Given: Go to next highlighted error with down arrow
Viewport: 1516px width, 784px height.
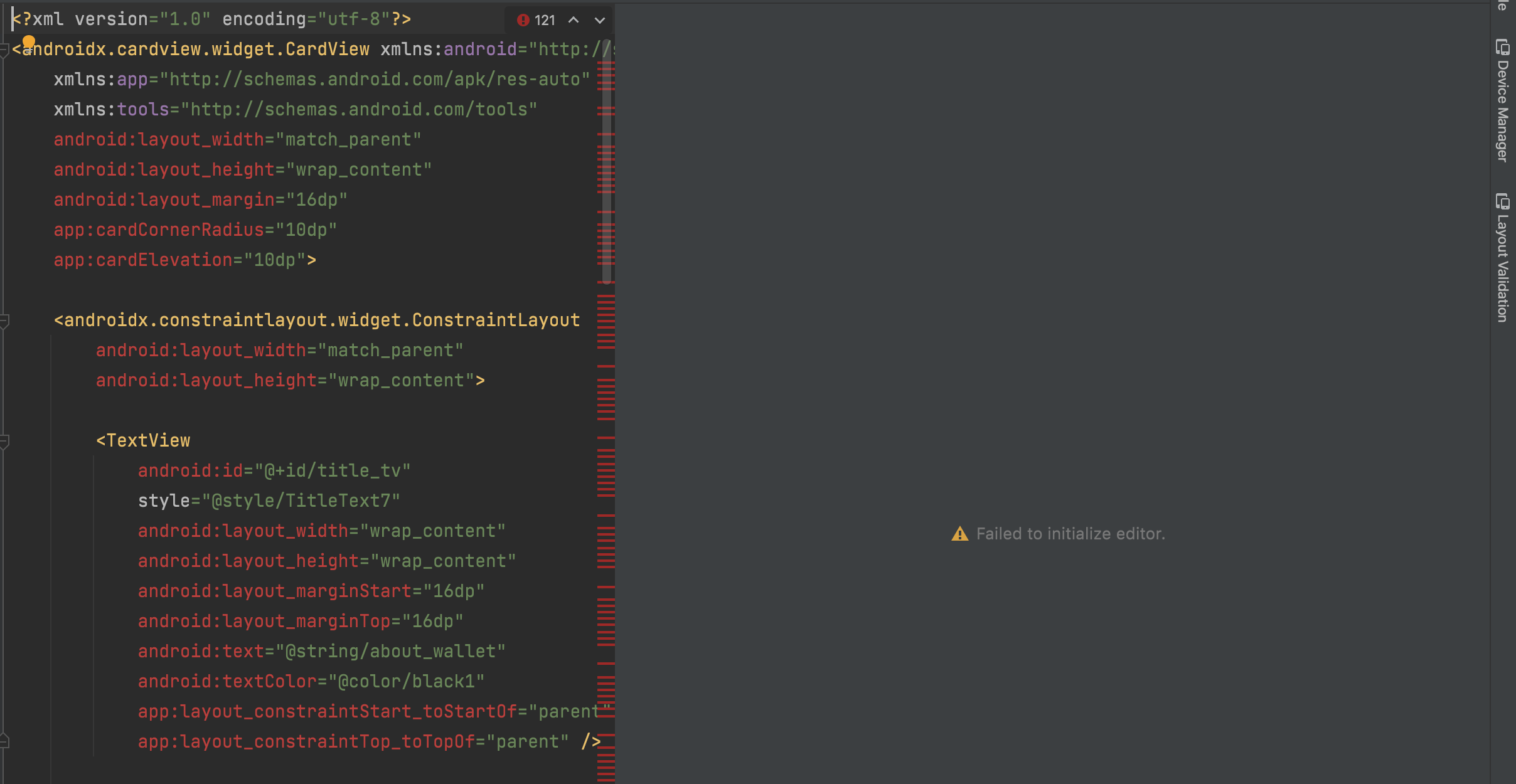Looking at the screenshot, I should (x=600, y=20).
